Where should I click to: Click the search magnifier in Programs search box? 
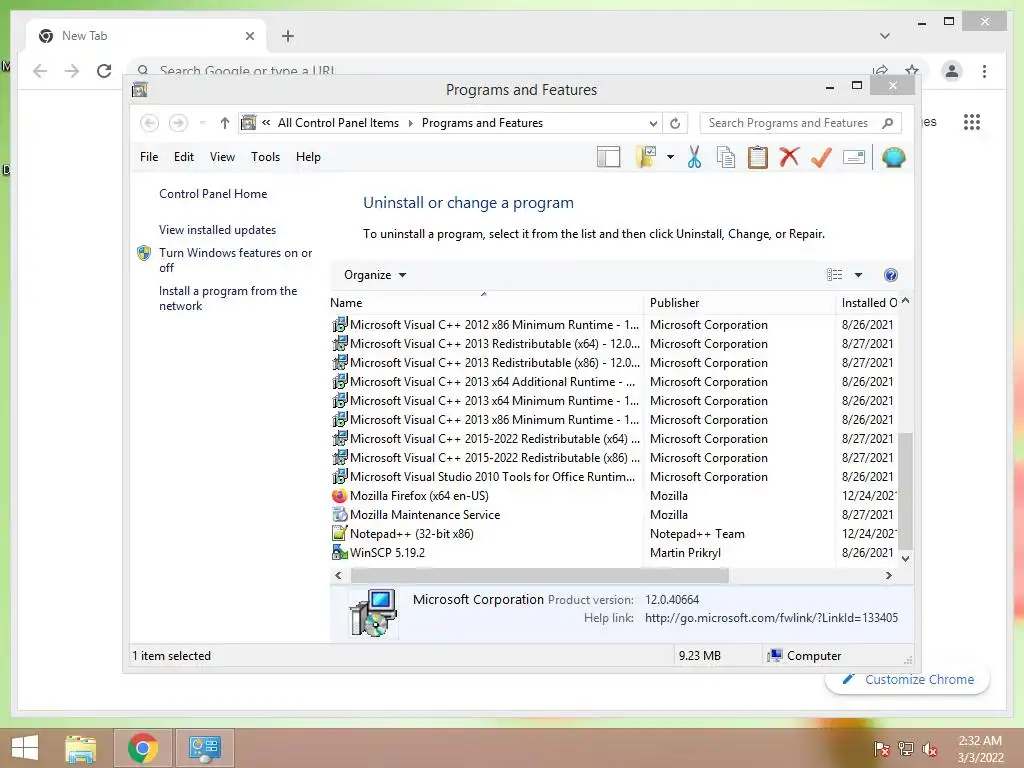pyautogui.click(x=887, y=123)
